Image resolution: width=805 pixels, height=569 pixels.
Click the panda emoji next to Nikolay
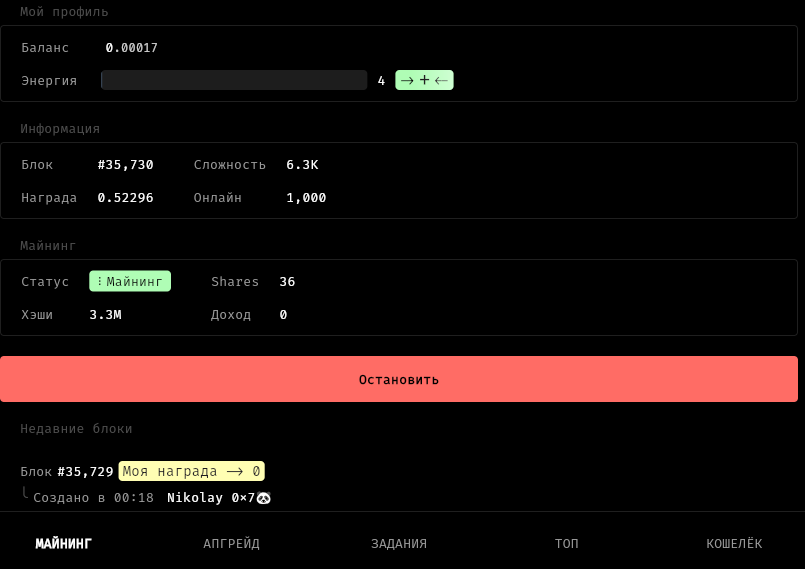point(263,498)
